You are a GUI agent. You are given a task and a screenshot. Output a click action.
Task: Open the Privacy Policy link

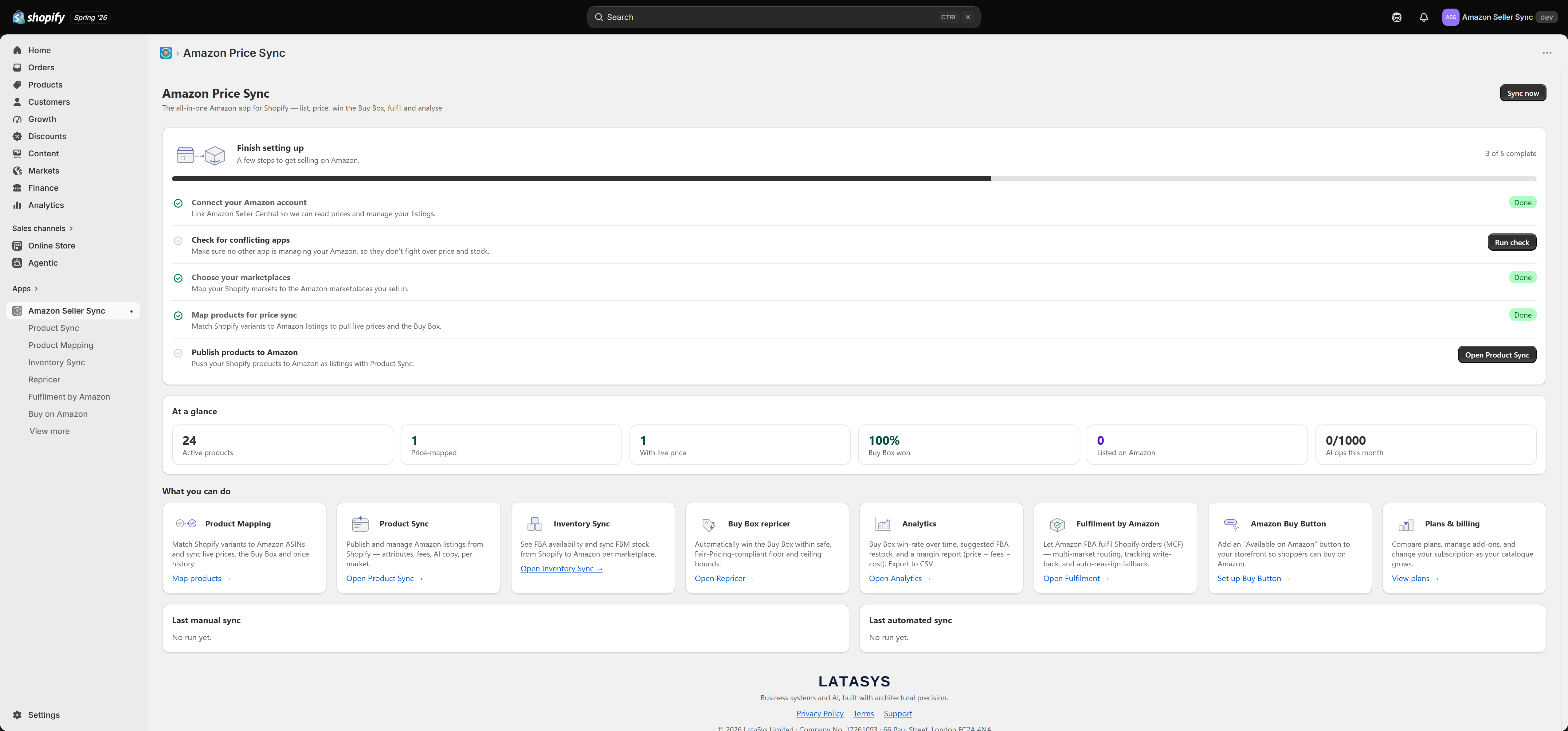pos(820,713)
